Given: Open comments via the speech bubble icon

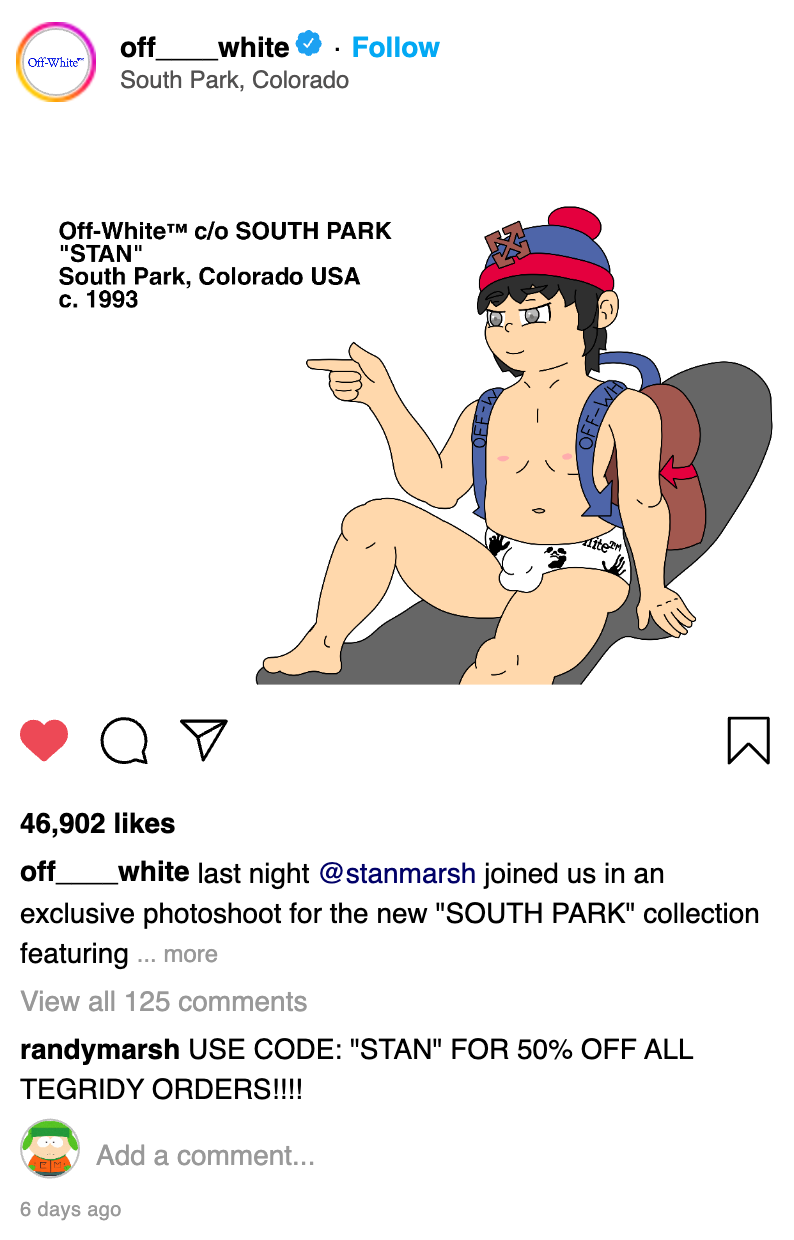Looking at the screenshot, I should (125, 741).
